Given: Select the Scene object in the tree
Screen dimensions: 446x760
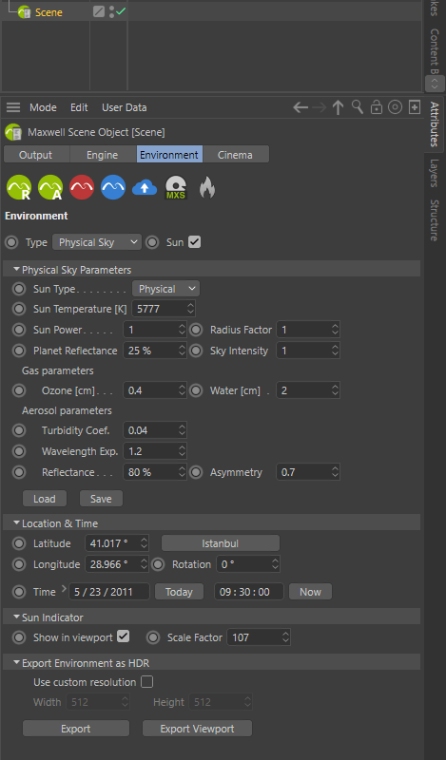Looking at the screenshot, I should (x=48, y=12).
